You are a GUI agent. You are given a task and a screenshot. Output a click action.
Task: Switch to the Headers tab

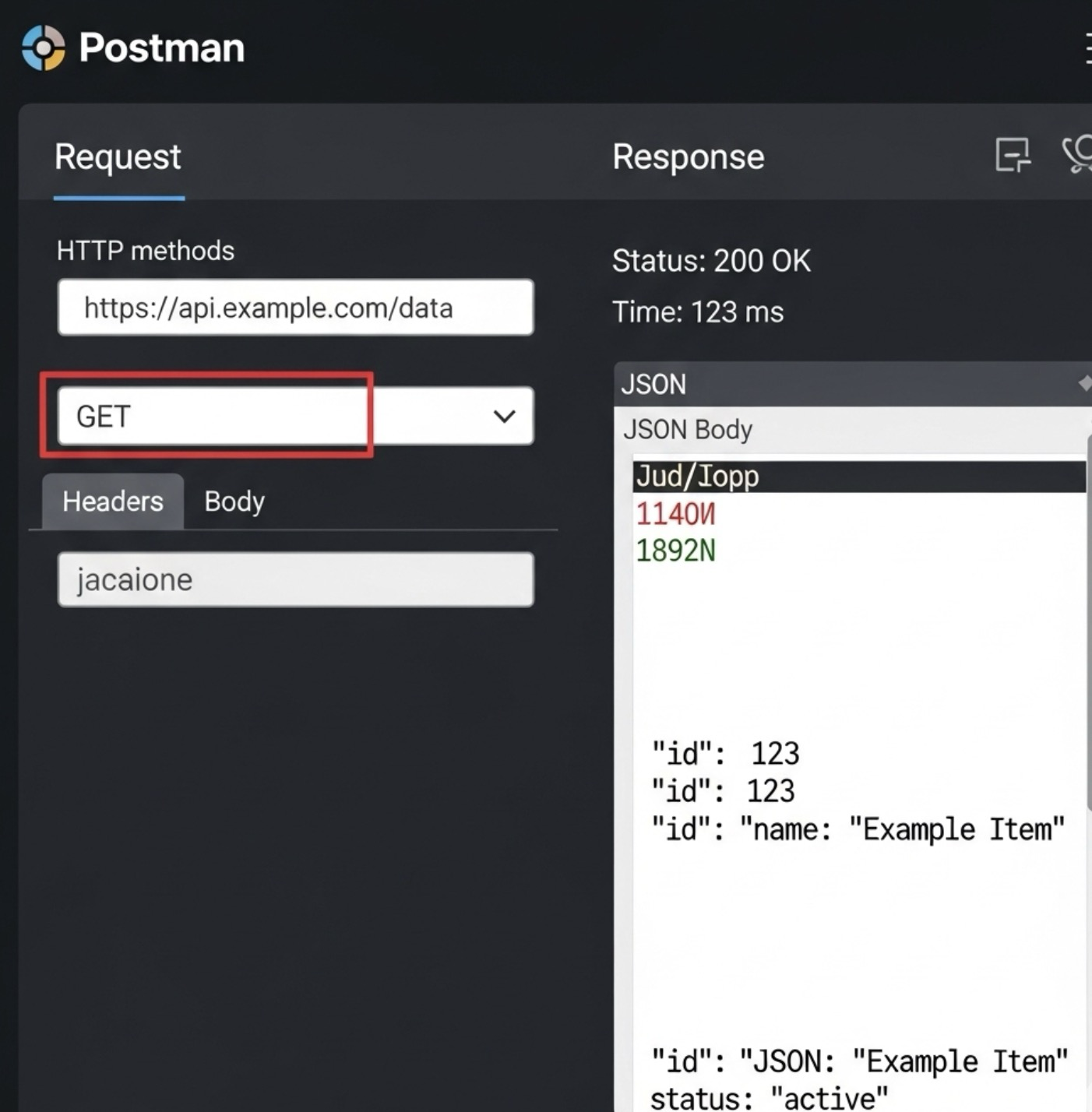click(x=113, y=501)
